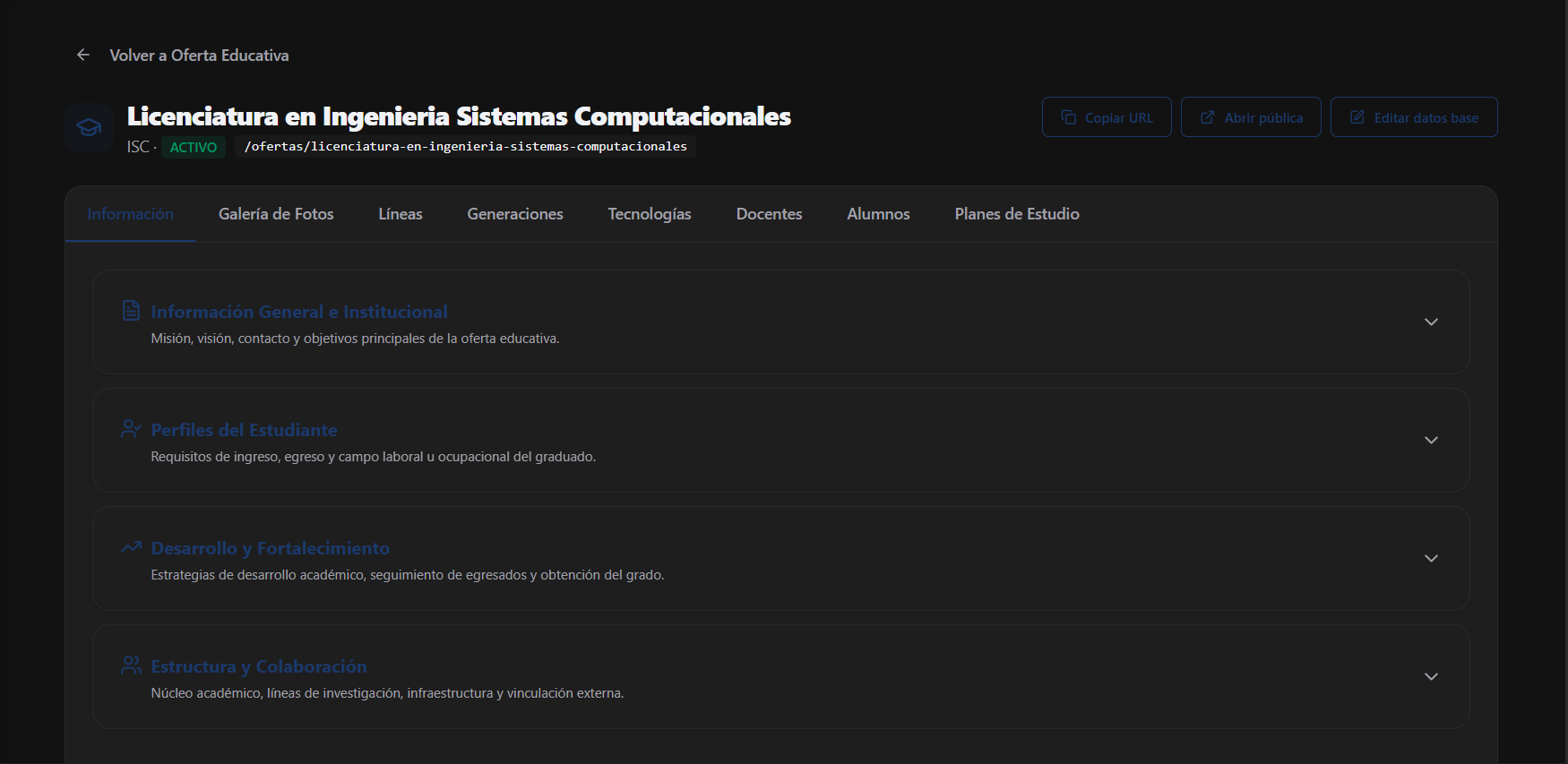The width and height of the screenshot is (1568, 764).
Task: Click the Perfiles del Estudiante heading
Action: 244,430
